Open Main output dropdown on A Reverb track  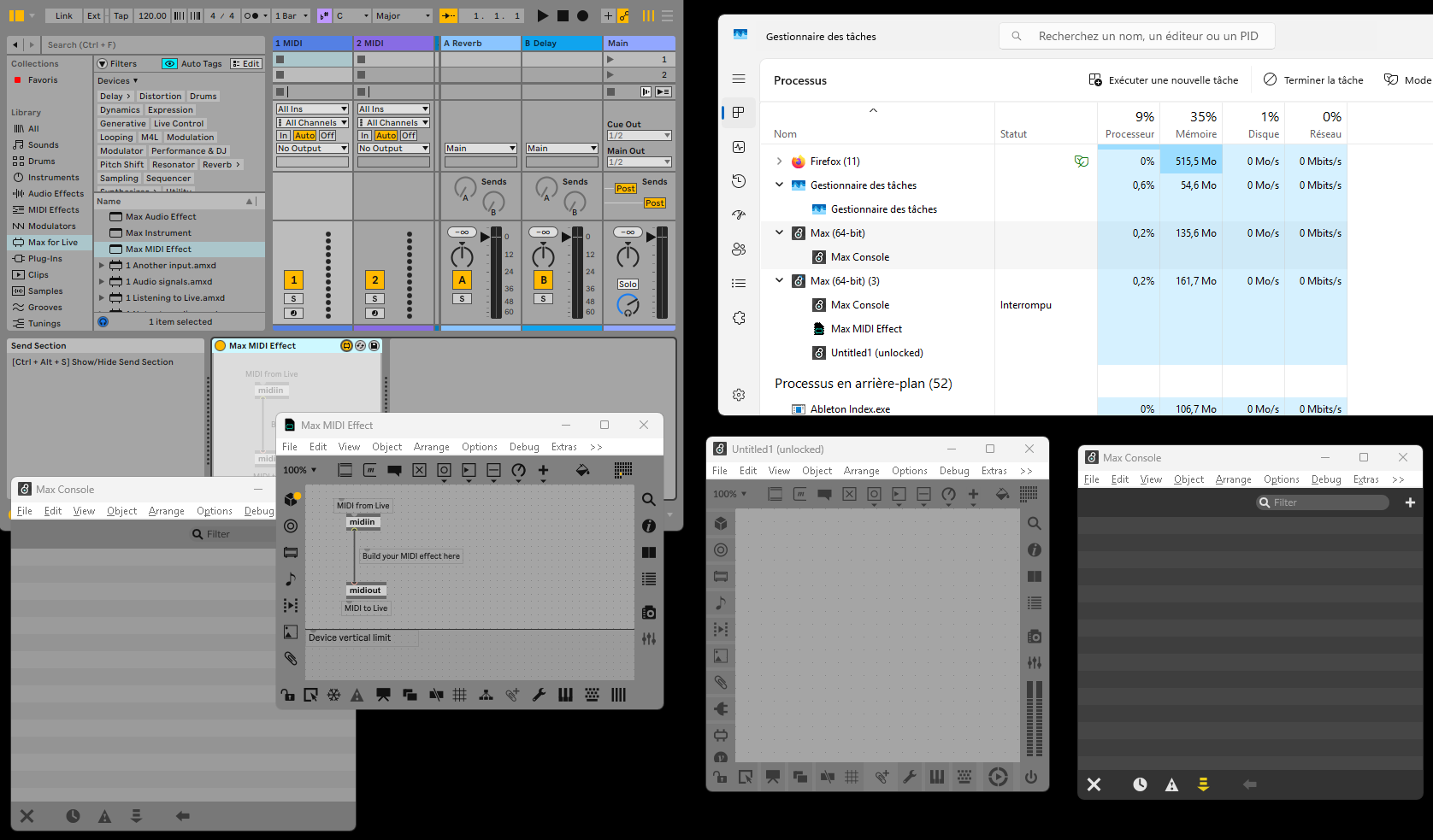[x=481, y=148]
